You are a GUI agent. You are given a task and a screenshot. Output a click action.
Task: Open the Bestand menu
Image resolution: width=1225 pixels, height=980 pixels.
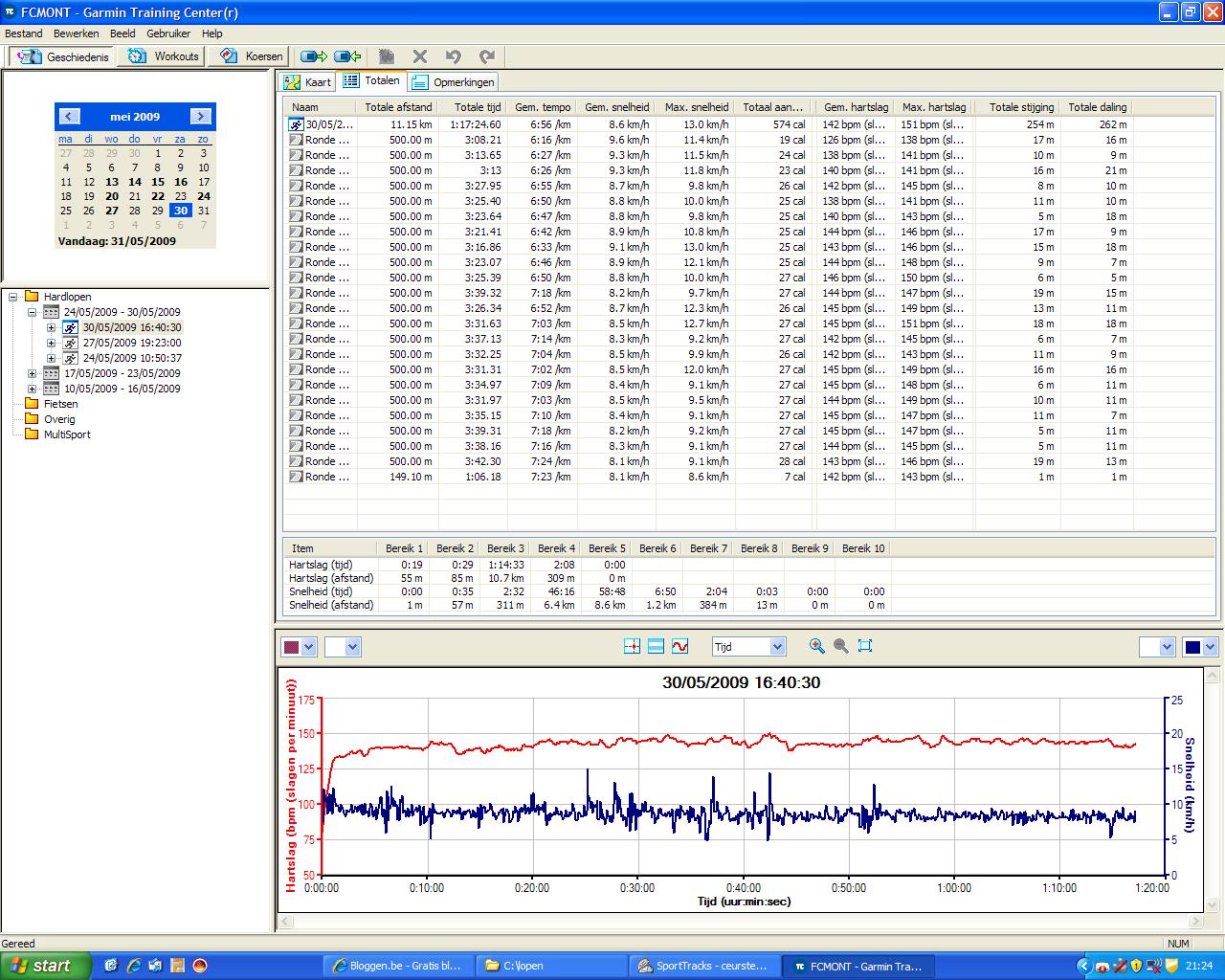24,33
